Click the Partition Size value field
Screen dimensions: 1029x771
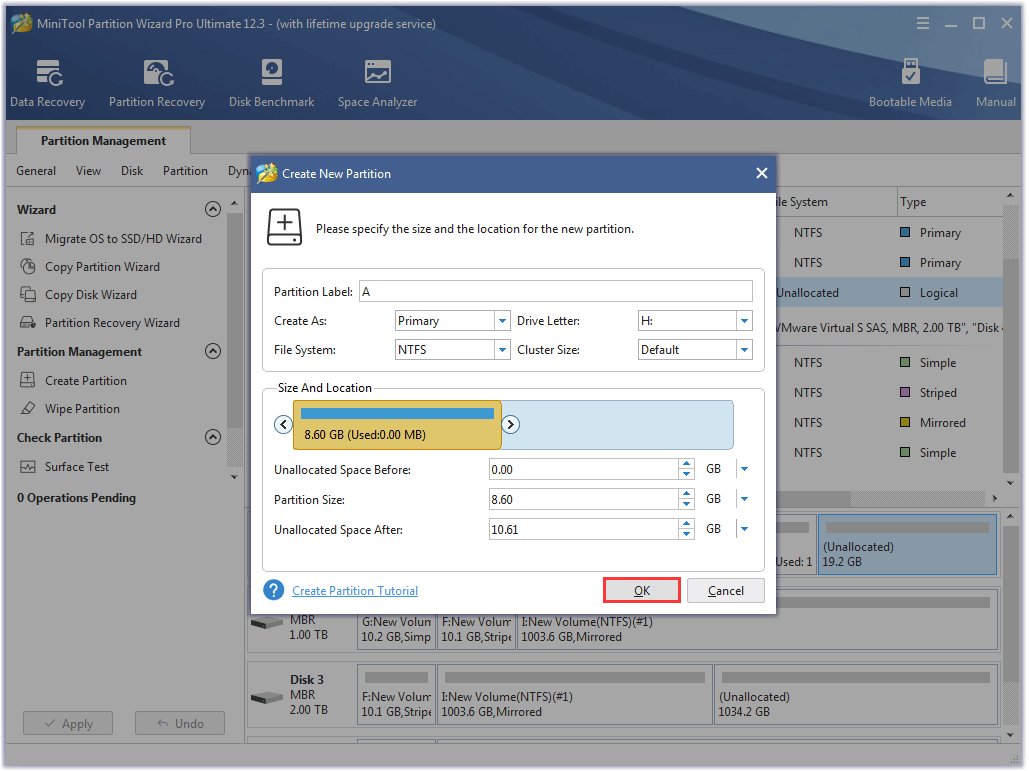[x=583, y=499]
